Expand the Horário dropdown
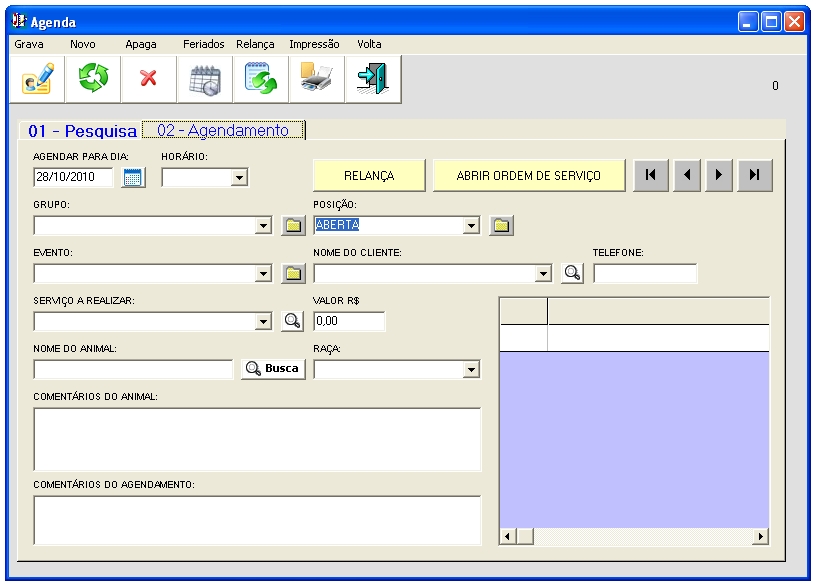The image size is (817, 585). [x=239, y=178]
